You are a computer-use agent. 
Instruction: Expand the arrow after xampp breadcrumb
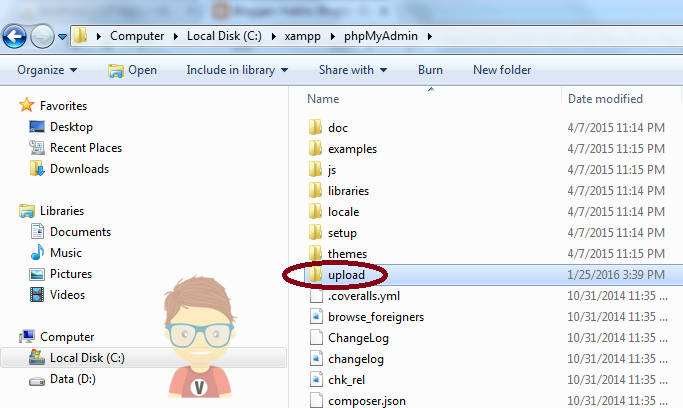coord(332,37)
